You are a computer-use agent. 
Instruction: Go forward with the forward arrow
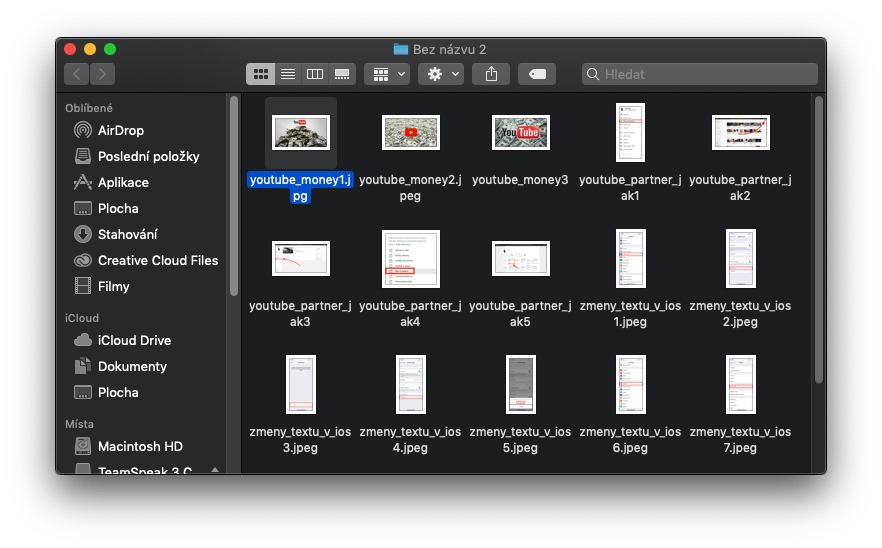coord(102,74)
